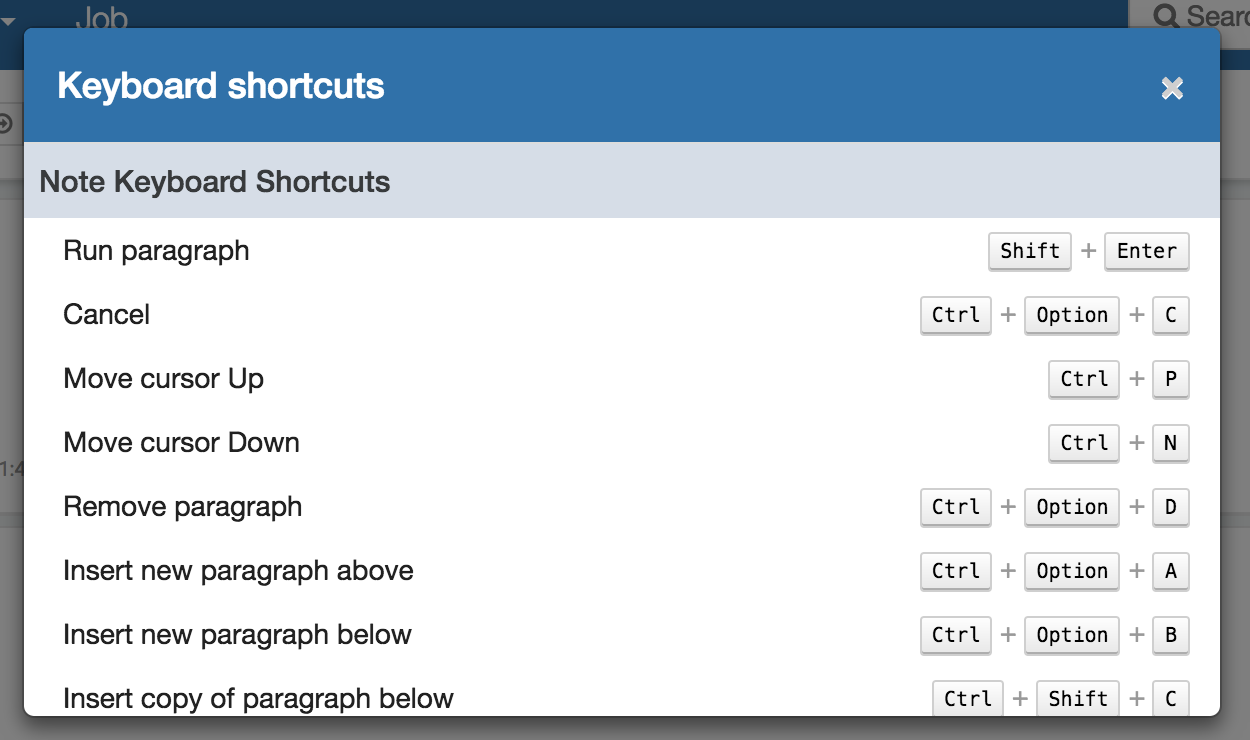Select the Cancel shortcut label
This screenshot has height=740, width=1250.
[106, 315]
